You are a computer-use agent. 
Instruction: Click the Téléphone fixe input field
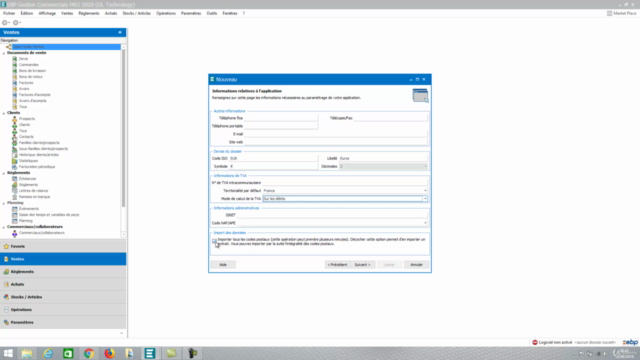(281, 118)
